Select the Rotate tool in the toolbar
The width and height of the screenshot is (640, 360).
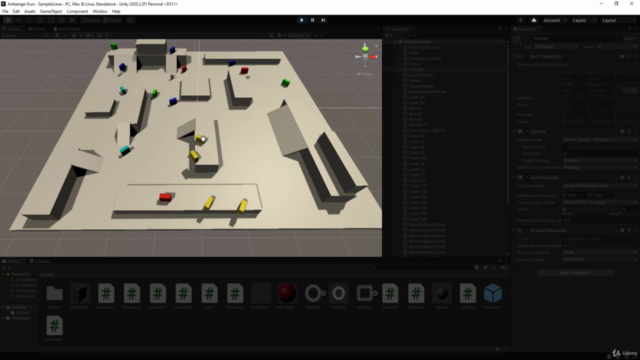29,20
